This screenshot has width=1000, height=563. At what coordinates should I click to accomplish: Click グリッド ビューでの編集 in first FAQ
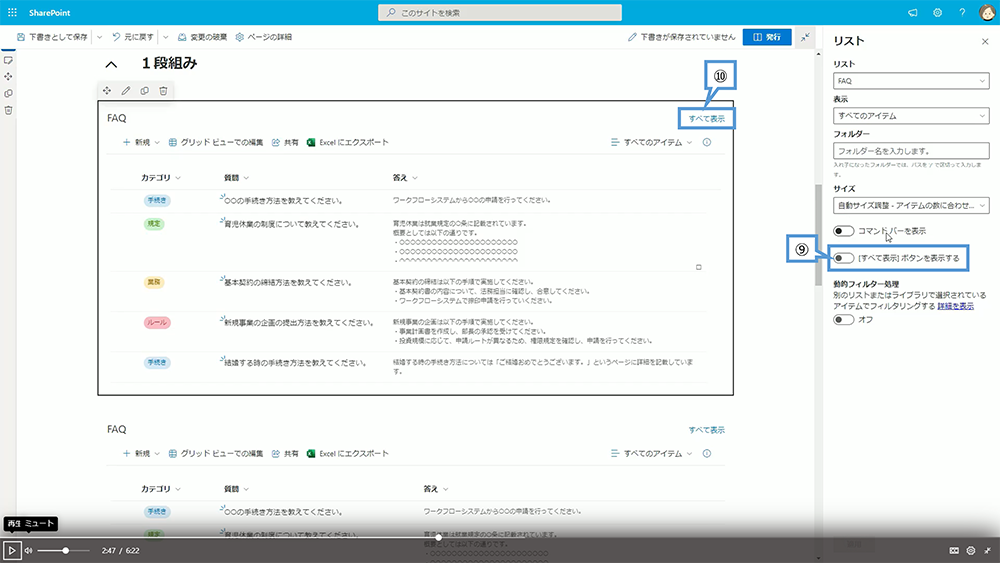pyautogui.click(x=216, y=142)
